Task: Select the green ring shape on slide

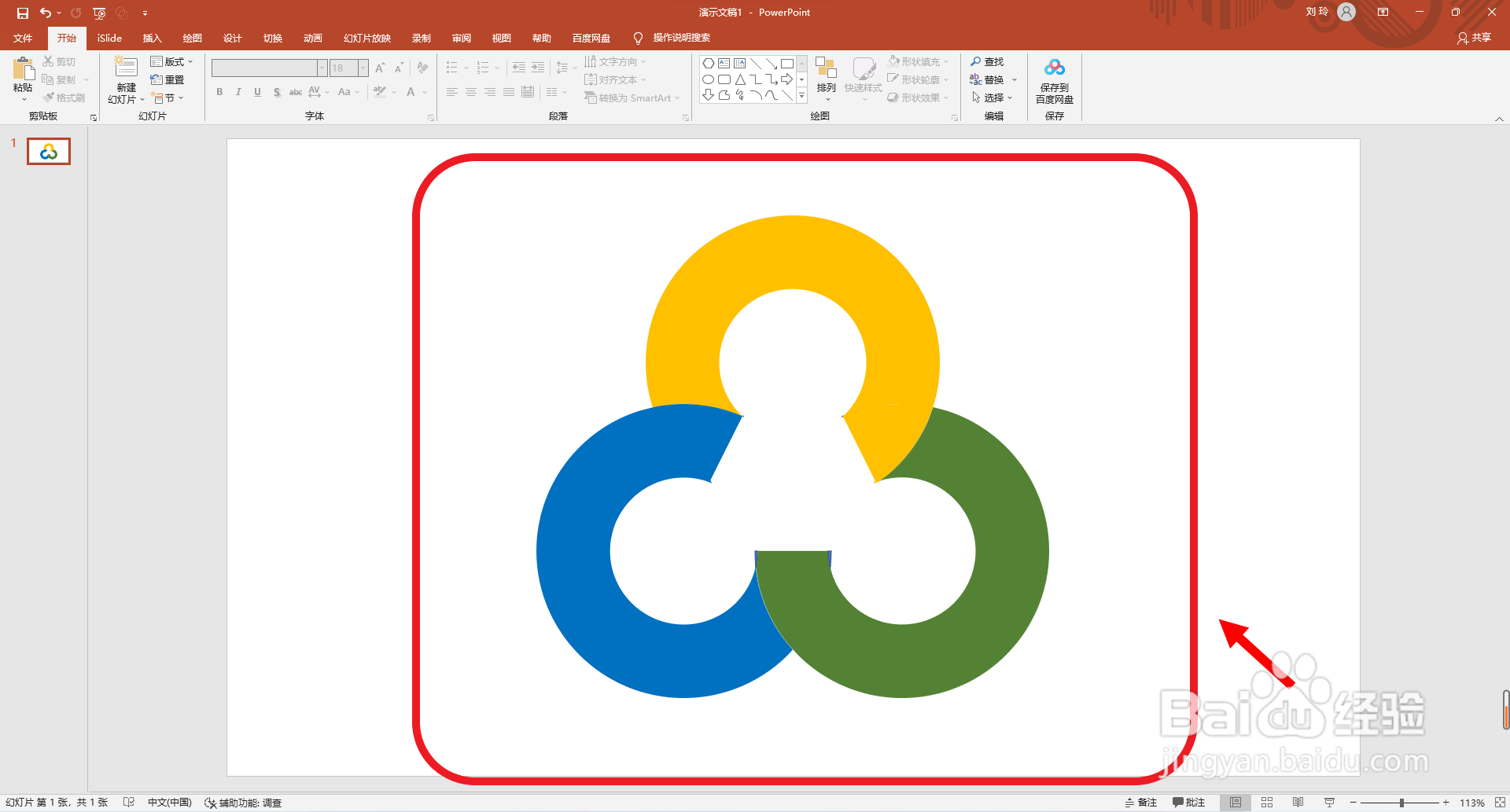Action: coord(1013,550)
